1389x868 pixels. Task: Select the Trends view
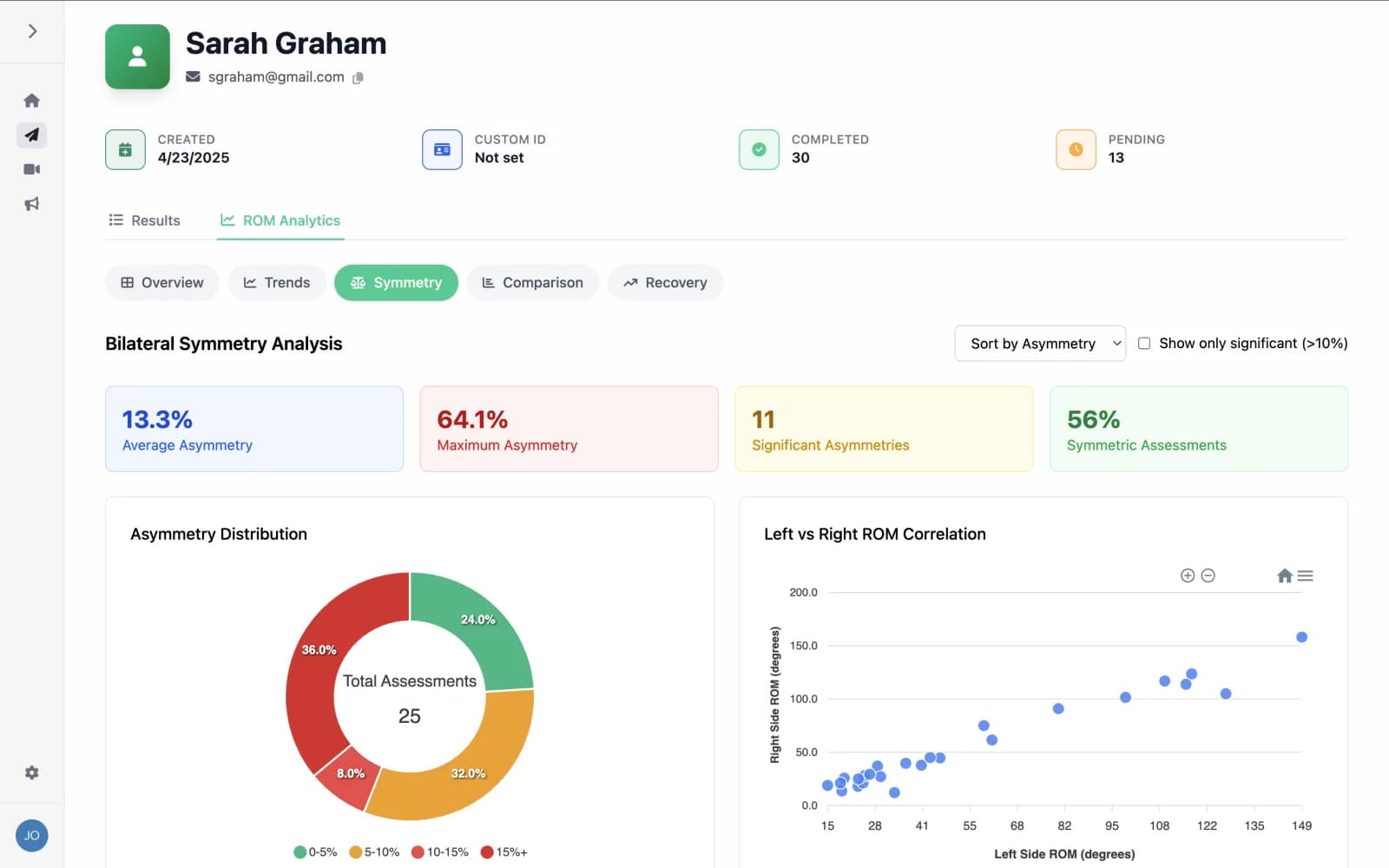tap(276, 282)
